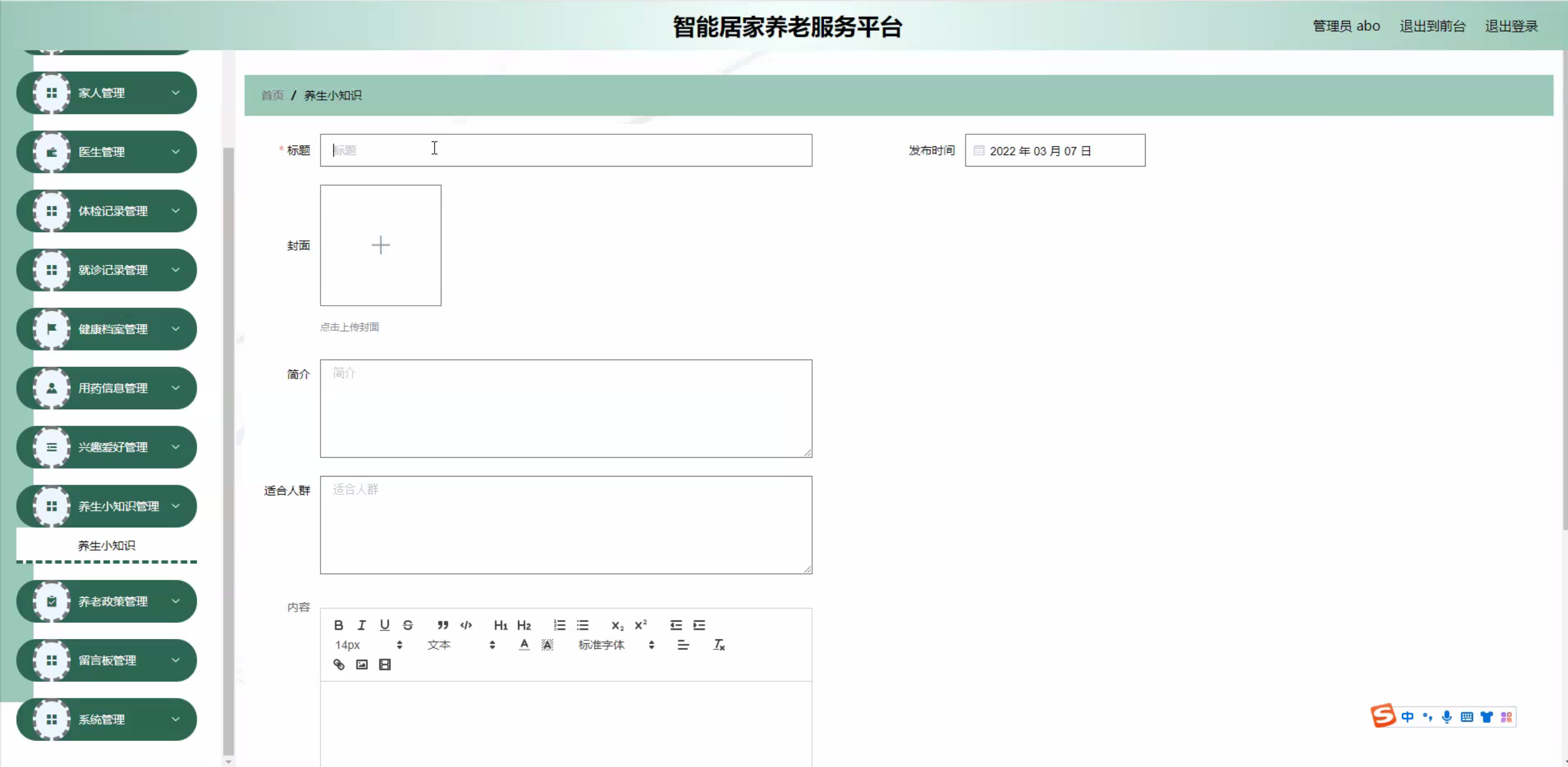Go to 首页 via the breadcrumb

[272, 96]
